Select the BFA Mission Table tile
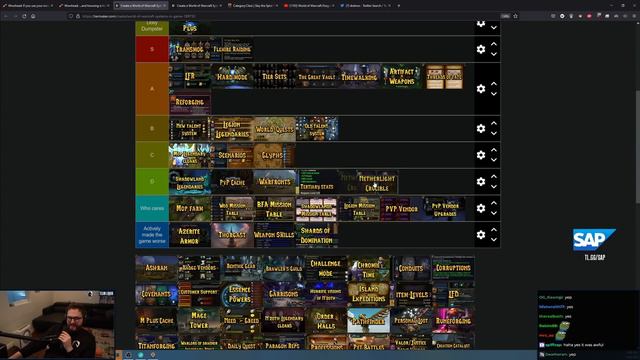Image resolution: width=640 pixels, height=360 pixels. click(274, 209)
